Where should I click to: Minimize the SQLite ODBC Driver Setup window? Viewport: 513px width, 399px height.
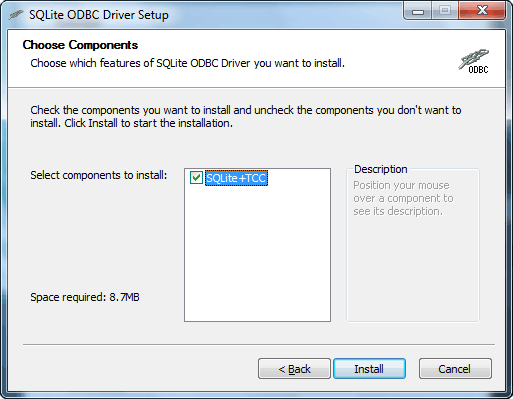pyautogui.click(x=418, y=11)
